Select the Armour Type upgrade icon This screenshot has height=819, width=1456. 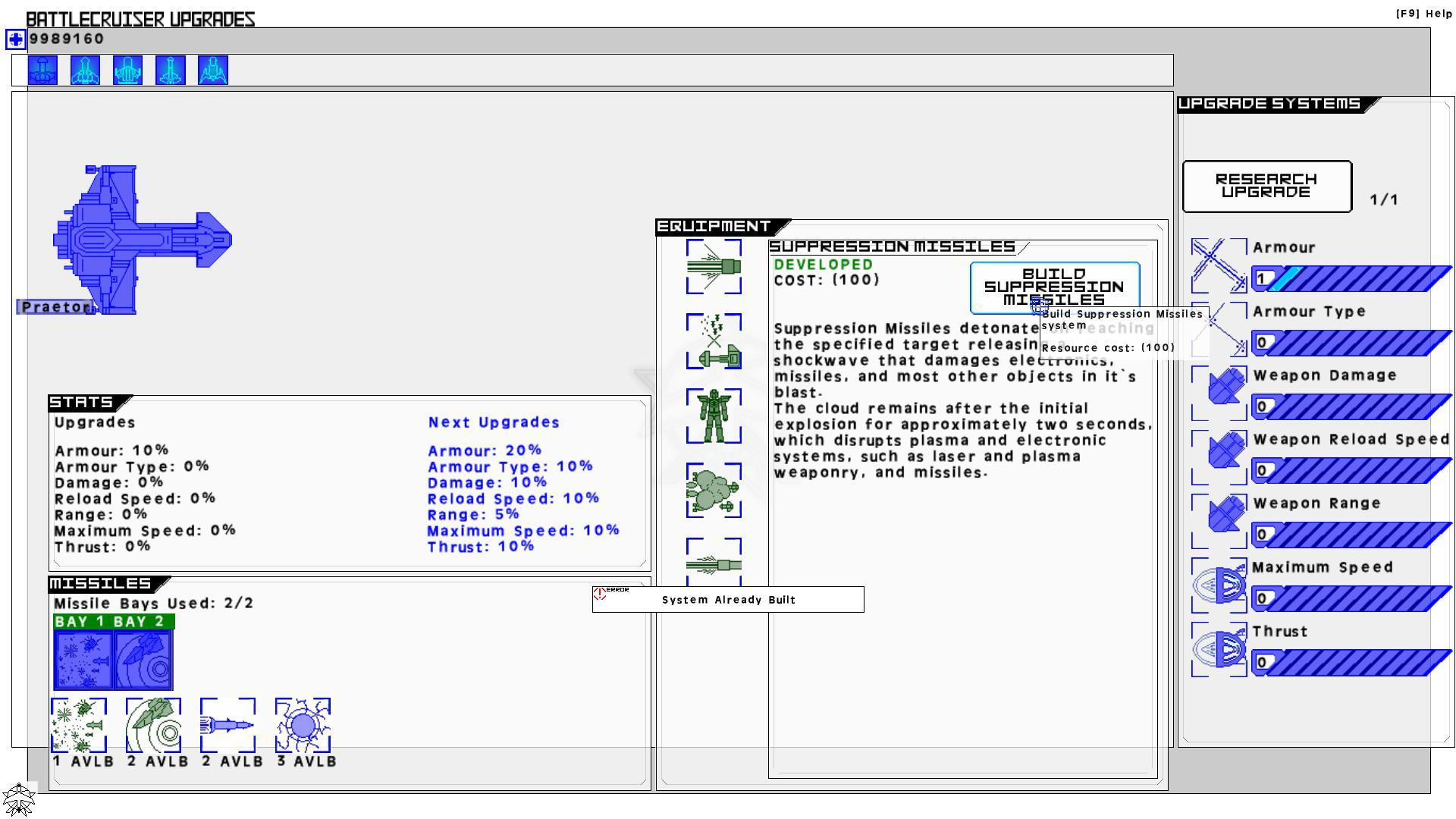point(1219,330)
